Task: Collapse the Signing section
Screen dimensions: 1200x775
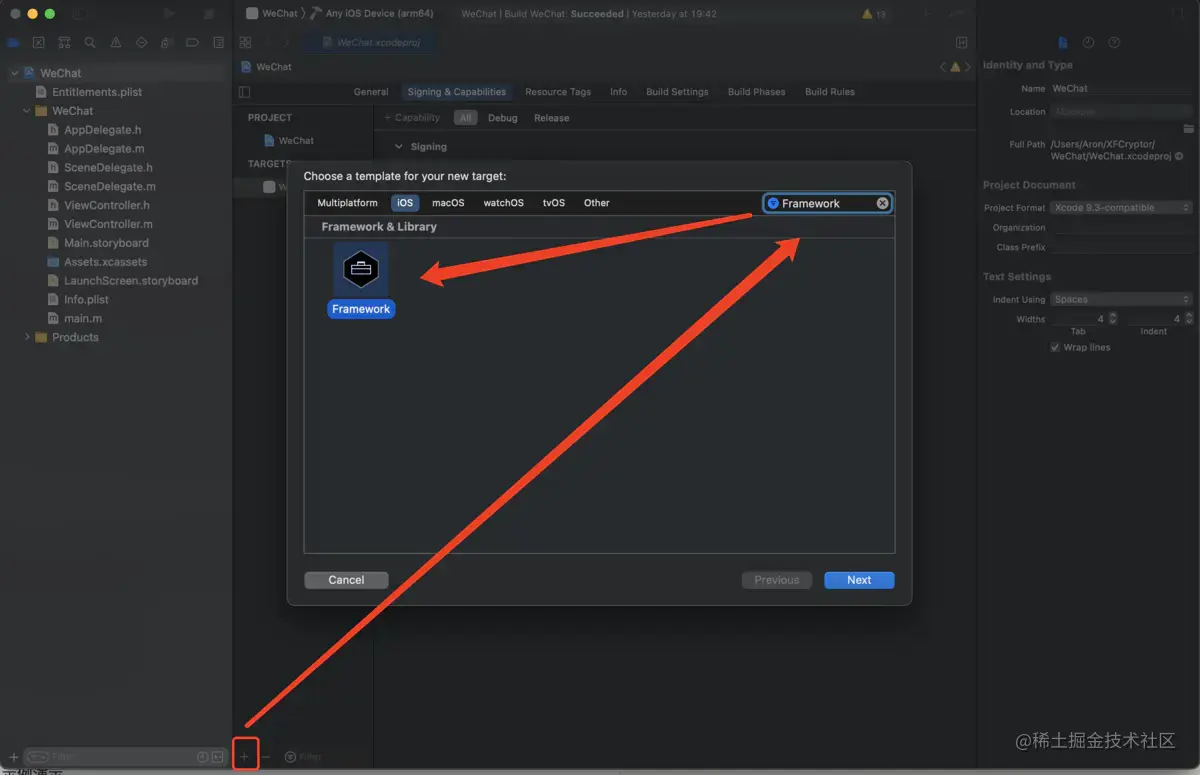Action: coord(399,147)
